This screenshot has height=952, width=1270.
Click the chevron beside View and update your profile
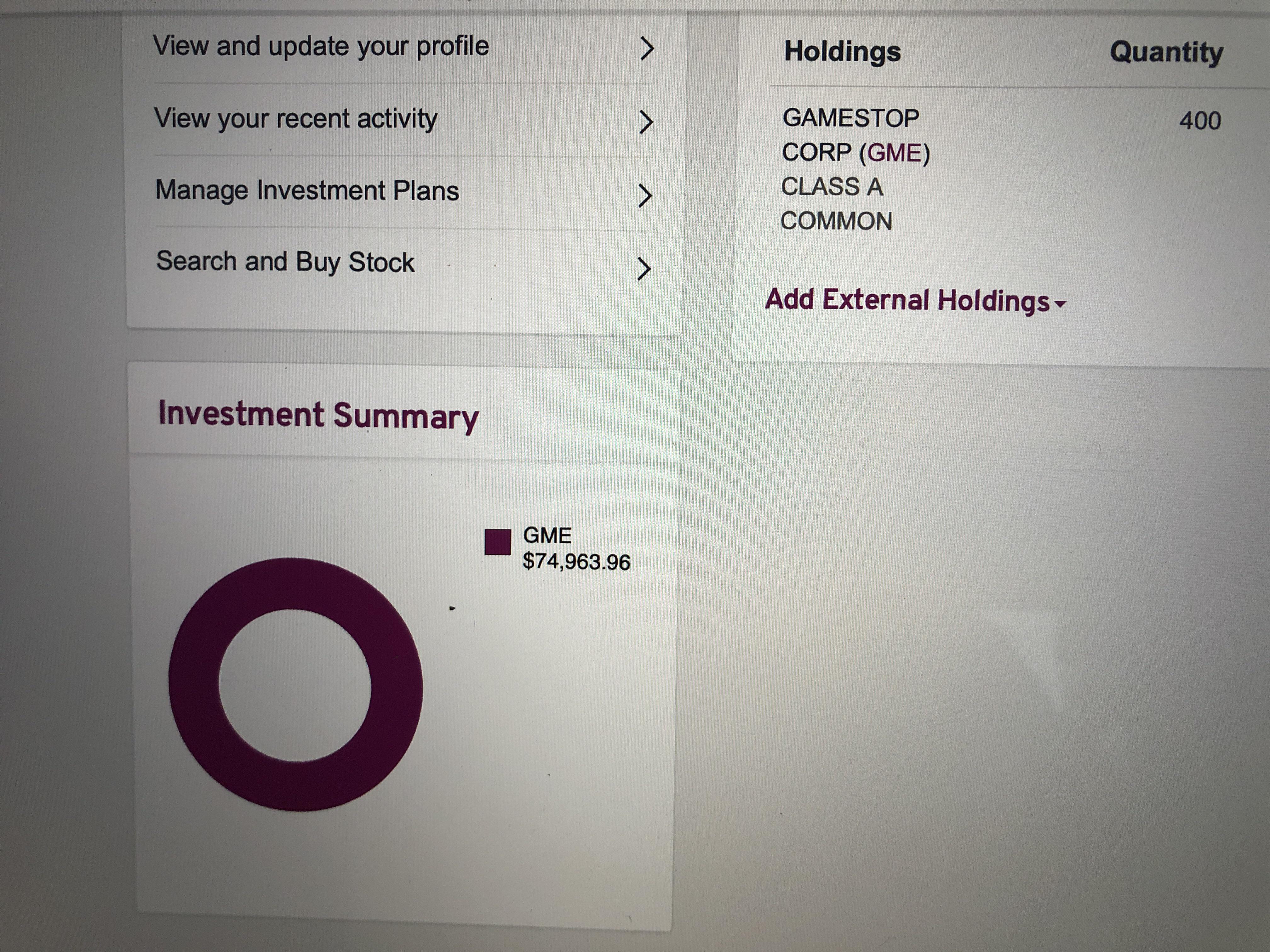646,49
